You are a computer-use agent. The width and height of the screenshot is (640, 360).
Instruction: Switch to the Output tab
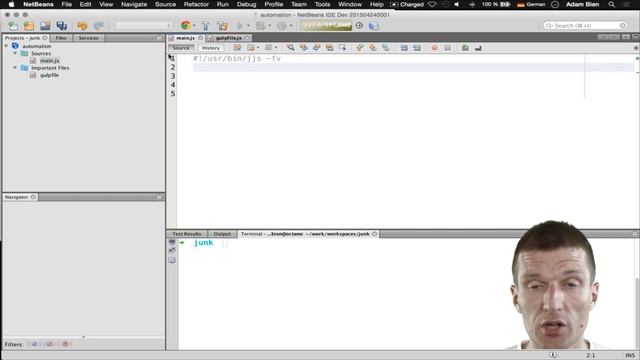coord(222,234)
